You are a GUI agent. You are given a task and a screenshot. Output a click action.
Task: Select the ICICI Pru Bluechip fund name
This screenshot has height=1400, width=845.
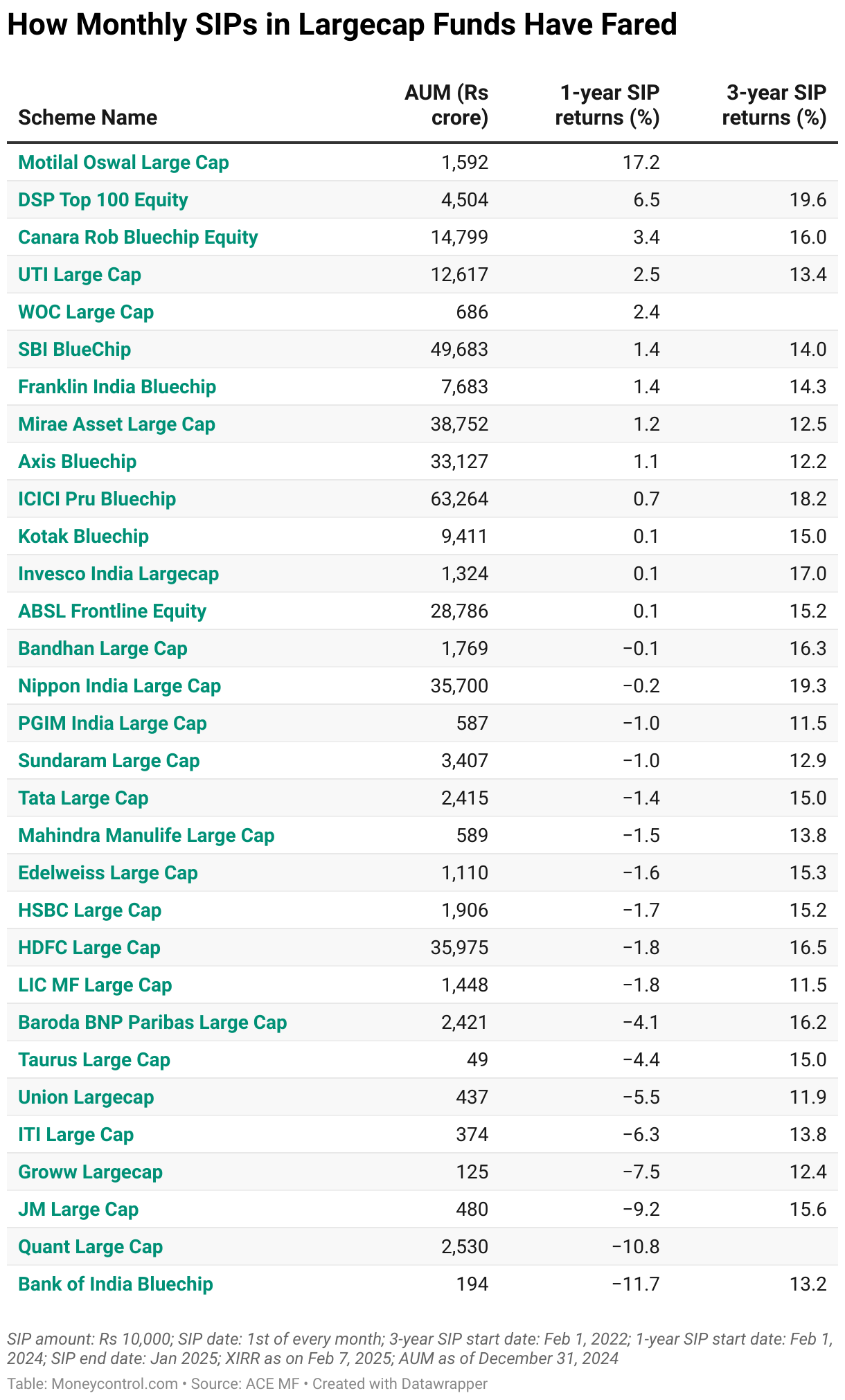coord(97,499)
